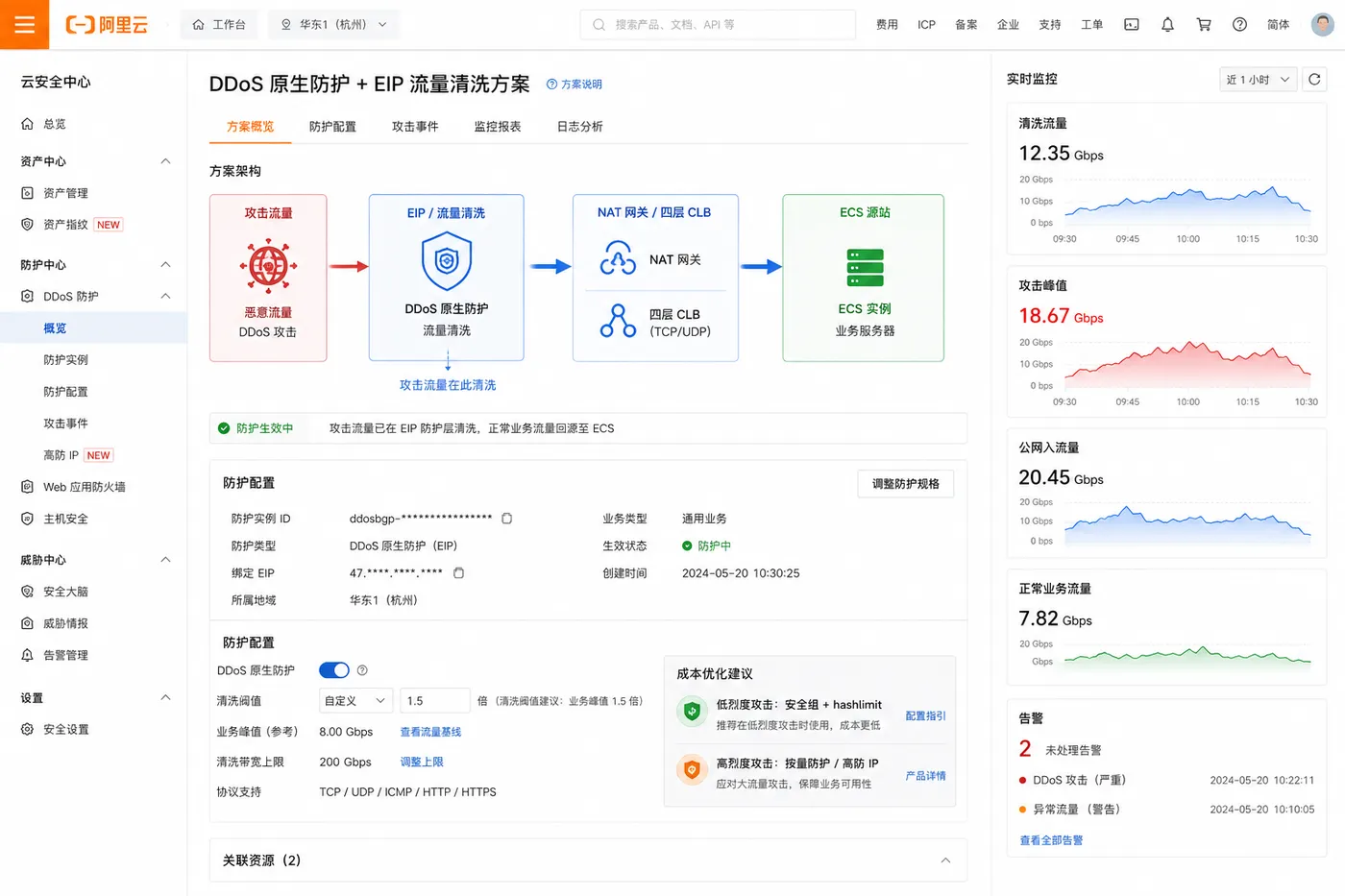
Task: Click the 主机安全 sidebar icon
Action: click(27, 519)
